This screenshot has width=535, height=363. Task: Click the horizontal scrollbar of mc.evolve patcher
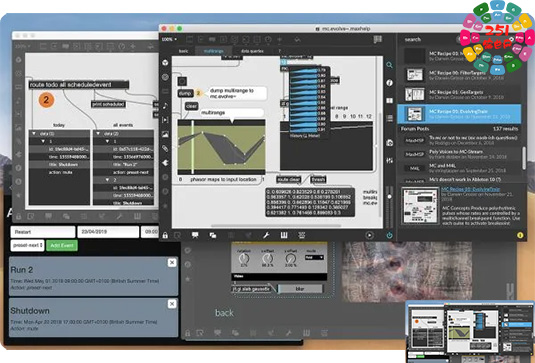(x=276, y=226)
